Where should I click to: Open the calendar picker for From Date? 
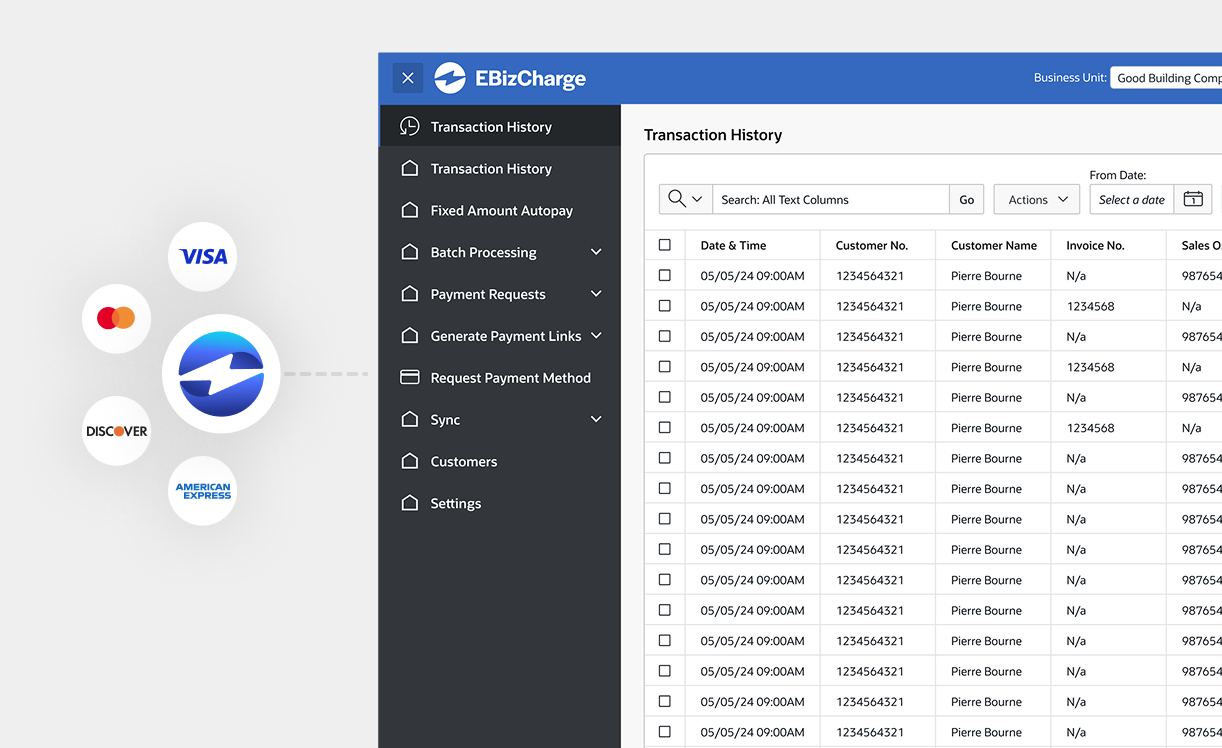1193,199
